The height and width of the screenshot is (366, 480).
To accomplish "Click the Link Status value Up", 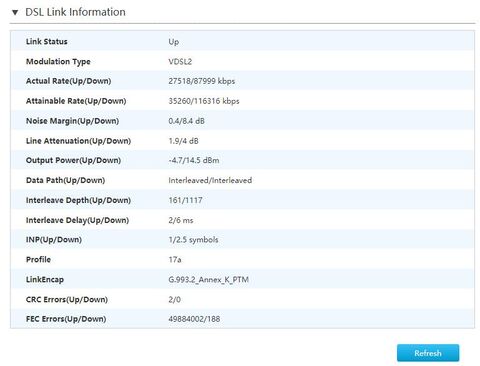I will [x=174, y=42].
